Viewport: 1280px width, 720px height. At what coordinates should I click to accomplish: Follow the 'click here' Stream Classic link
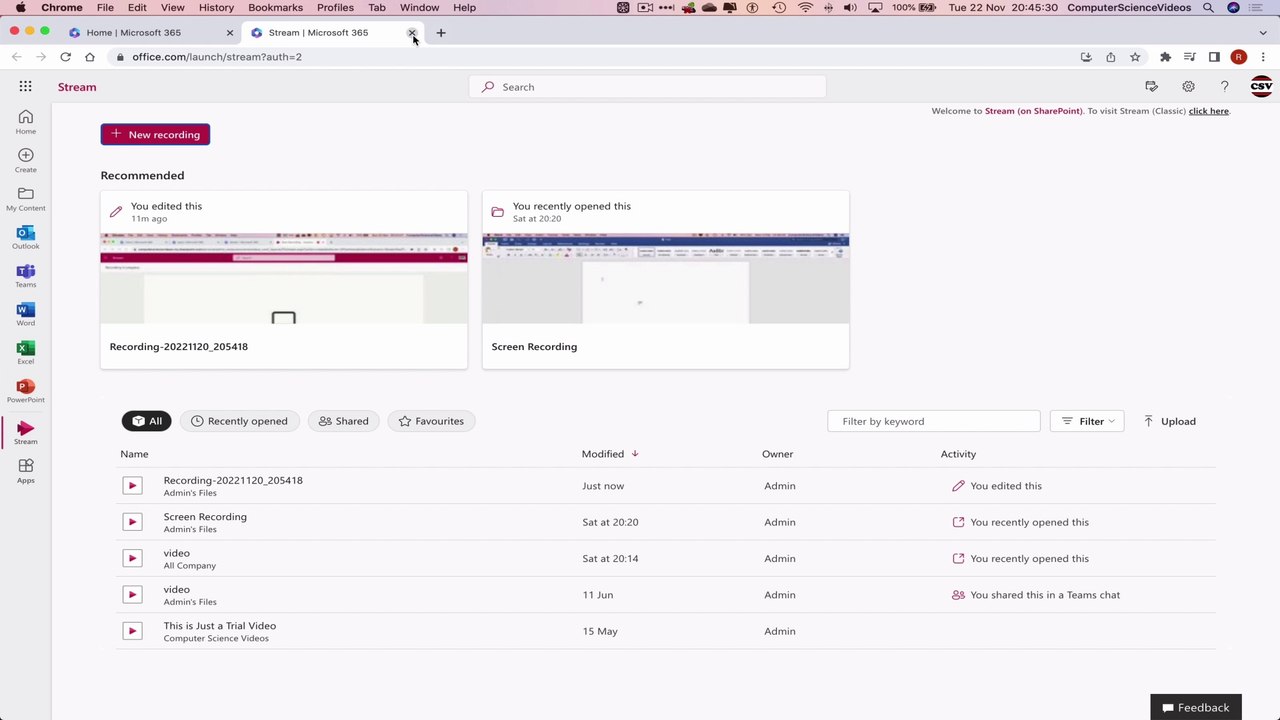(1208, 111)
